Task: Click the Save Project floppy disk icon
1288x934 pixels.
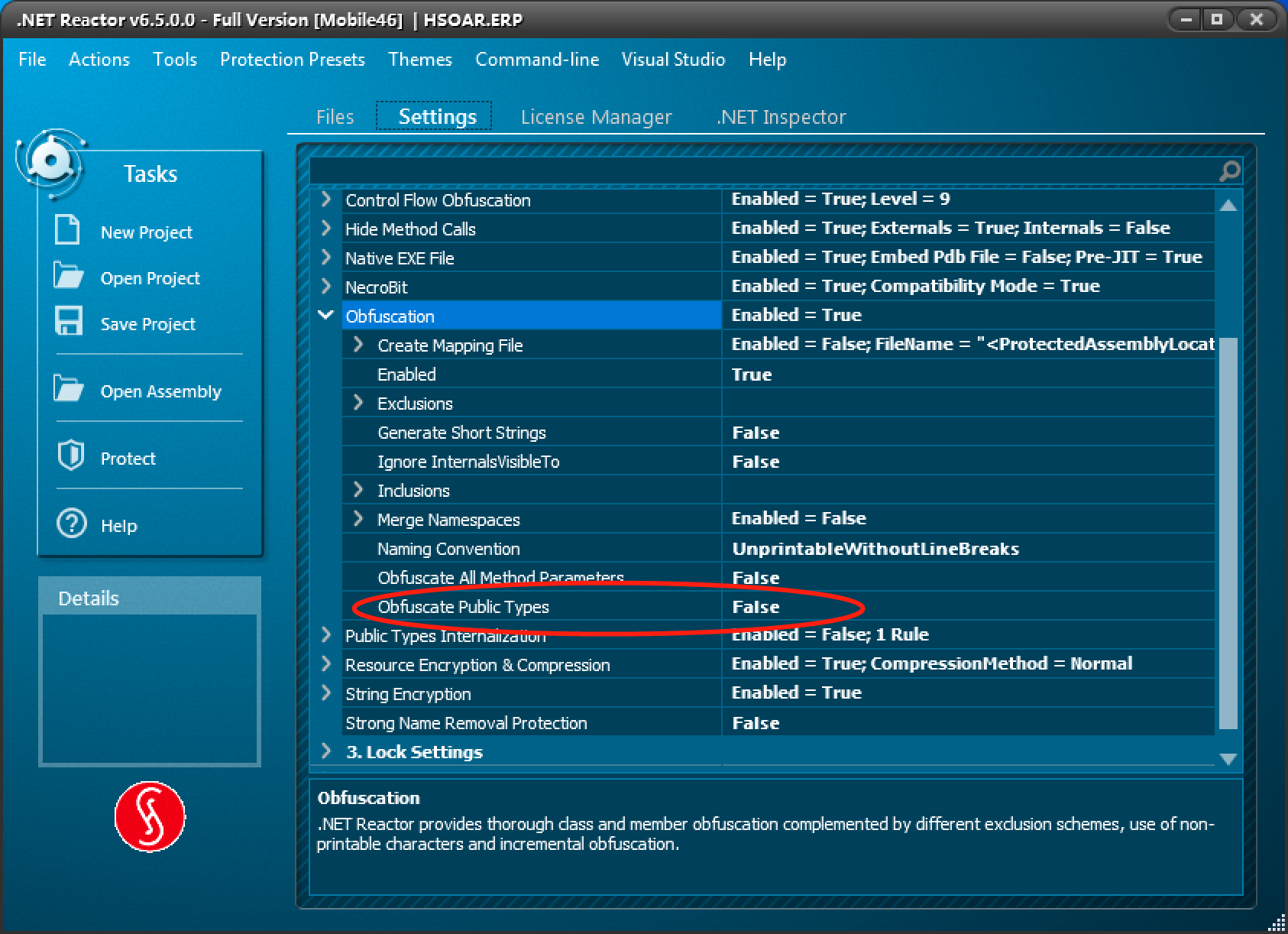Action: (x=69, y=321)
